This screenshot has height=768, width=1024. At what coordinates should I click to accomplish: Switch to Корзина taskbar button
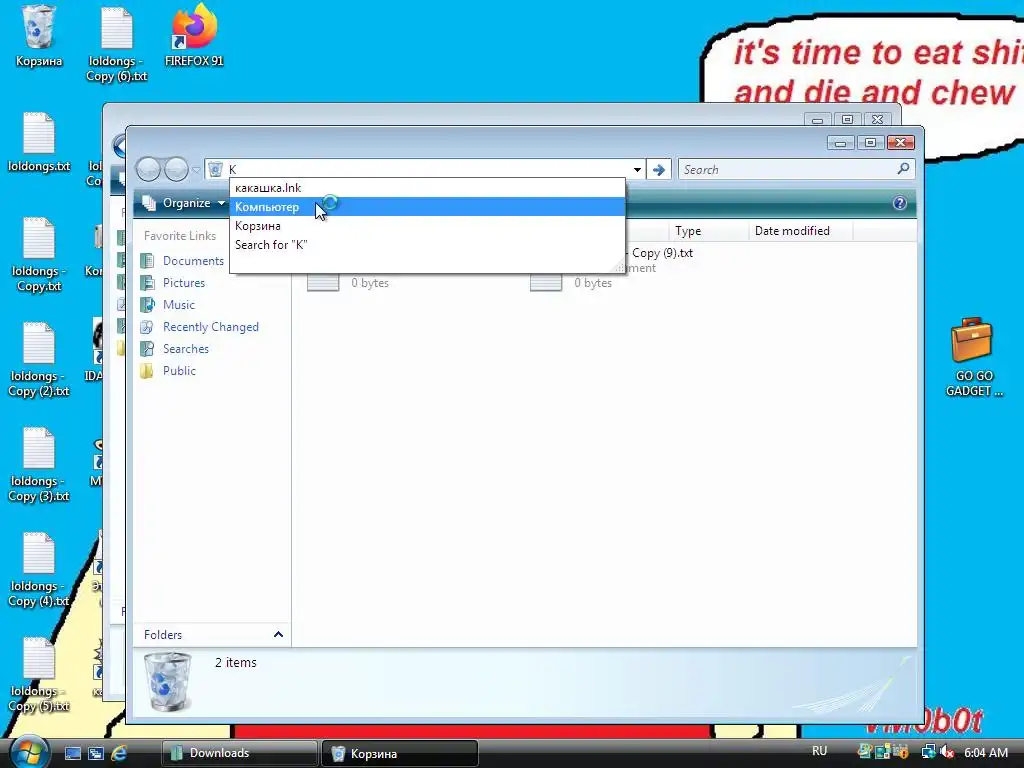[x=400, y=754]
